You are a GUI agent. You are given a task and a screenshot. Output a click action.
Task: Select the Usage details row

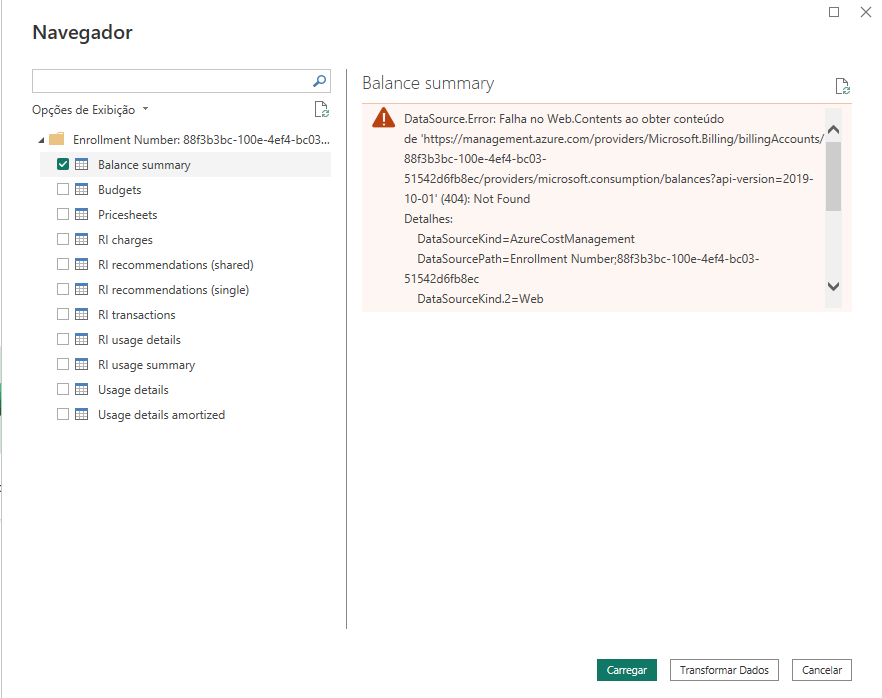(x=186, y=390)
